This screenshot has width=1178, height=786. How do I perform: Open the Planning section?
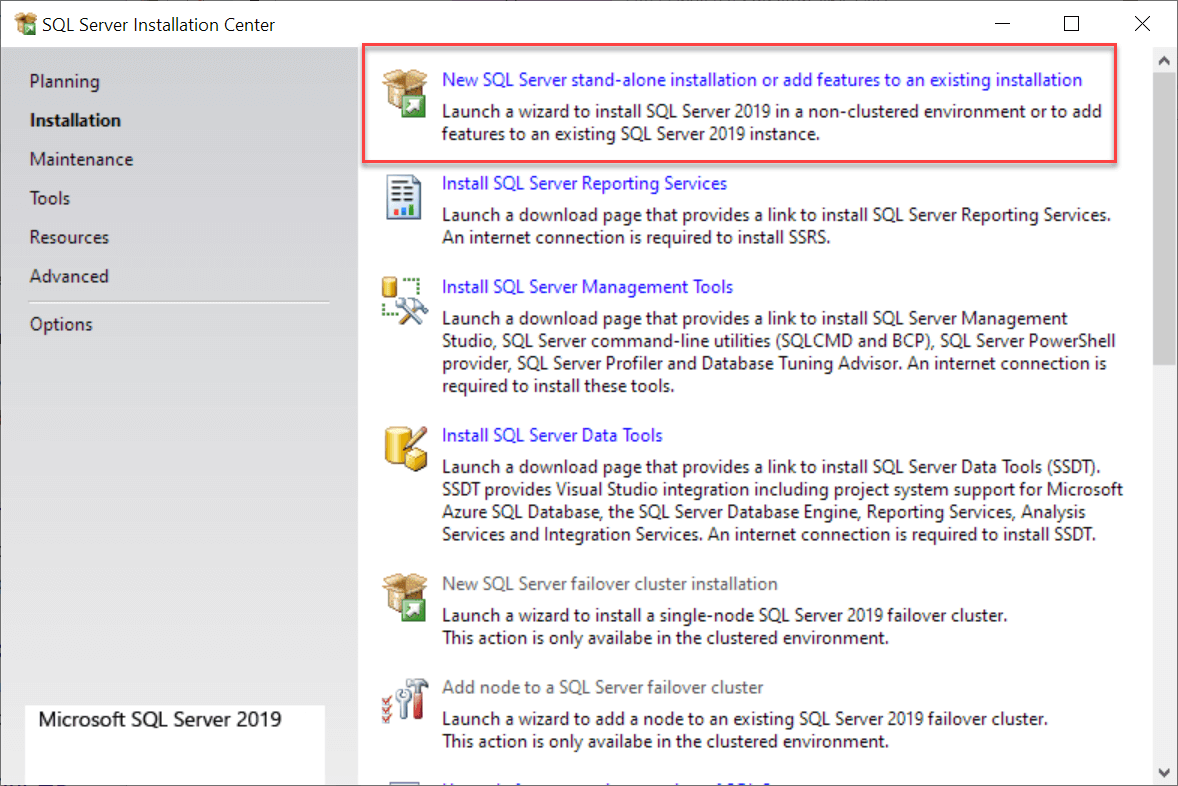[x=65, y=81]
